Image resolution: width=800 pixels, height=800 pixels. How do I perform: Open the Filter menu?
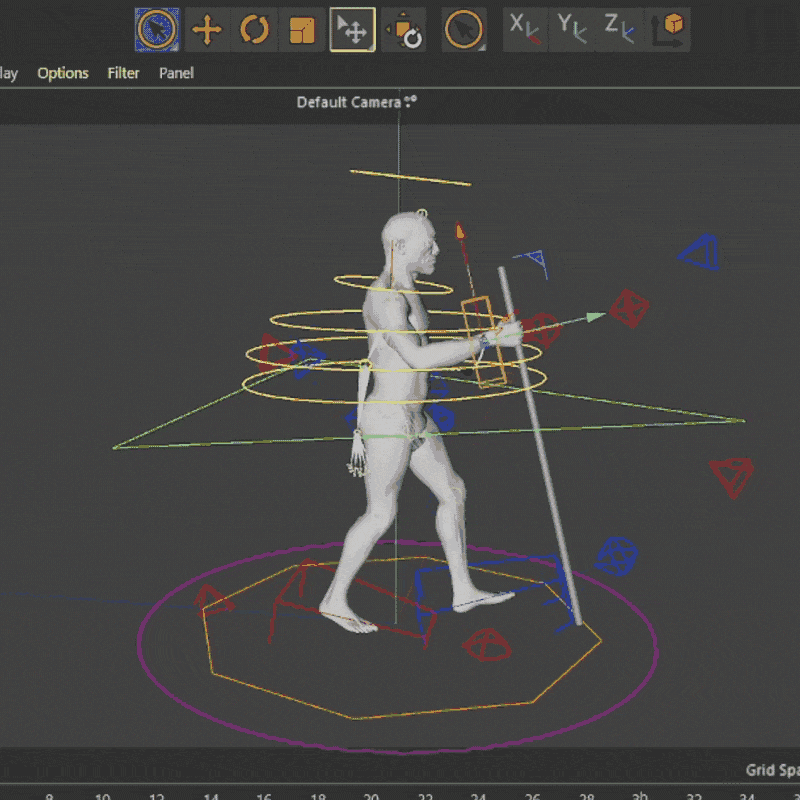tap(124, 73)
